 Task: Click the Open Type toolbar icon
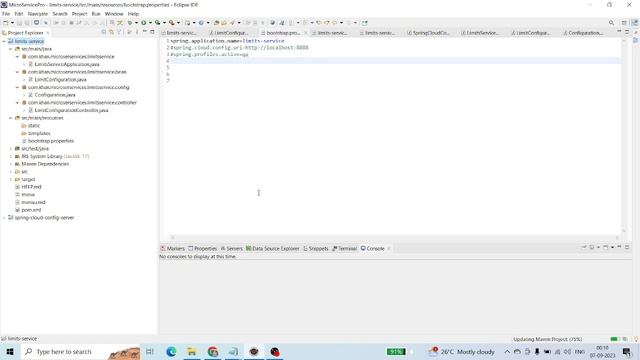pyautogui.click(x=216, y=23)
